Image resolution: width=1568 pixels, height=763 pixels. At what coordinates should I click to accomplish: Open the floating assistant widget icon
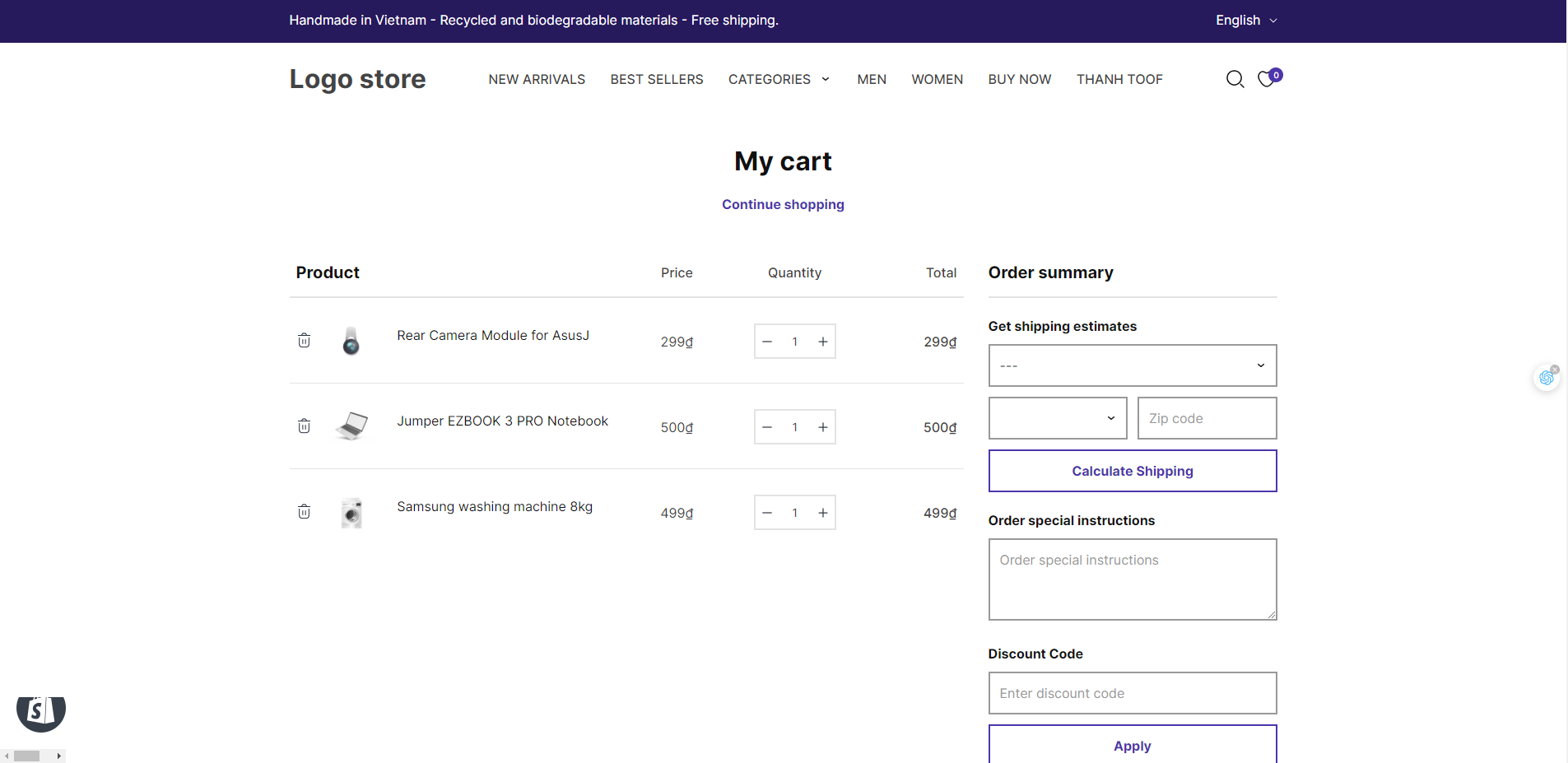(1546, 378)
